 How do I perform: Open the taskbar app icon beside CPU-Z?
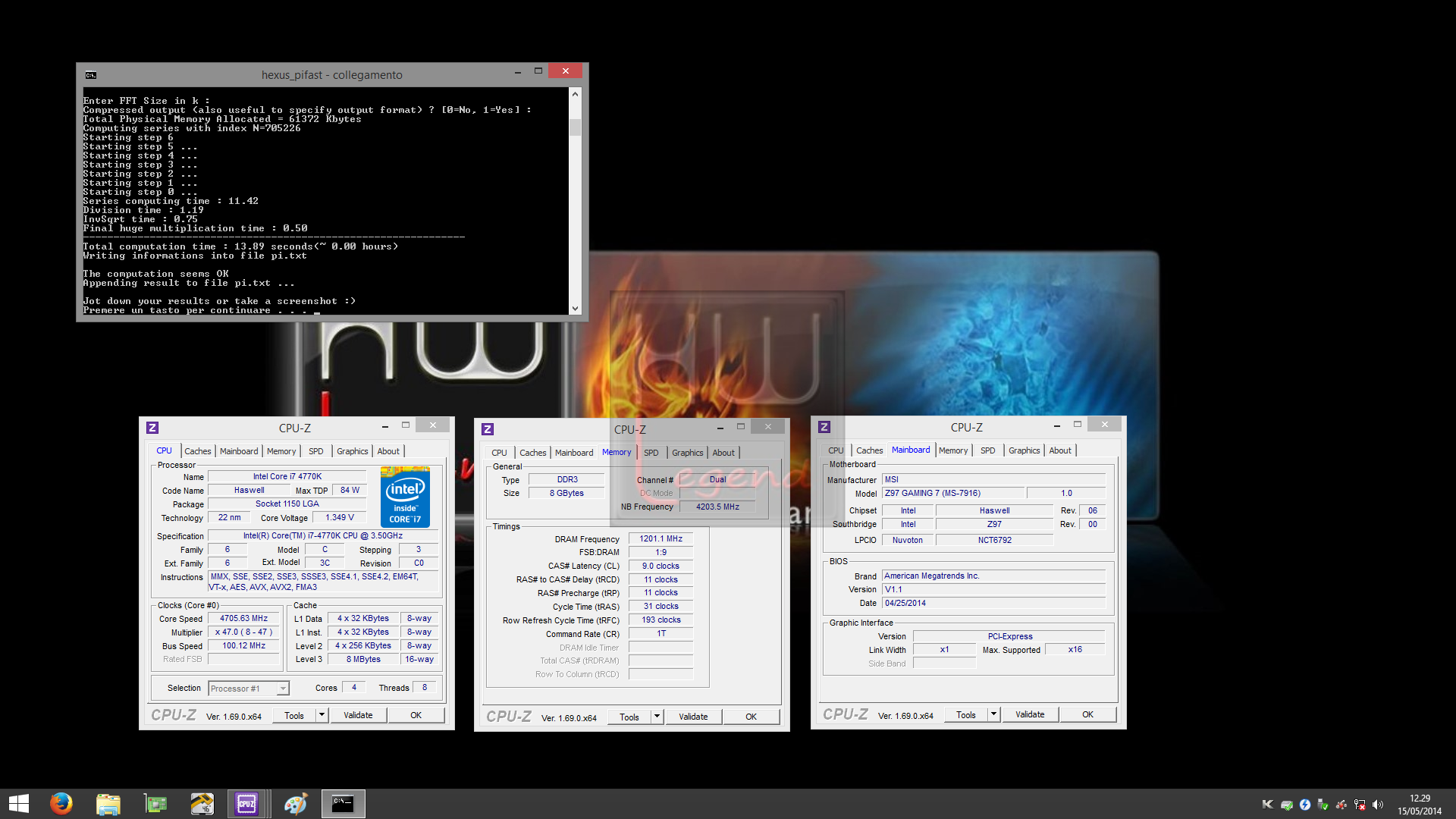click(x=202, y=804)
